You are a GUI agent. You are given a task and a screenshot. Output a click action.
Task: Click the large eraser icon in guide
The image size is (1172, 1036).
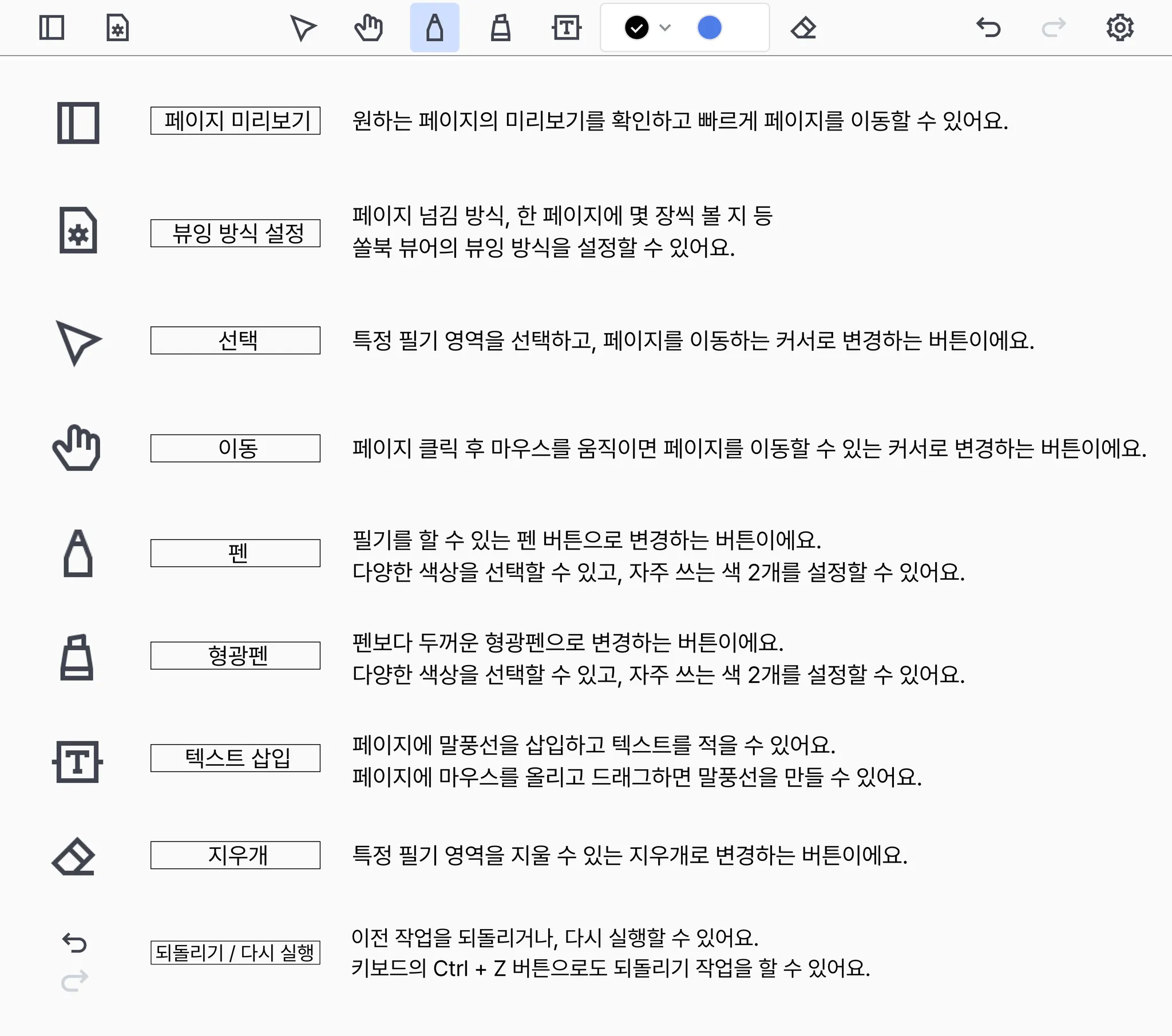74,856
